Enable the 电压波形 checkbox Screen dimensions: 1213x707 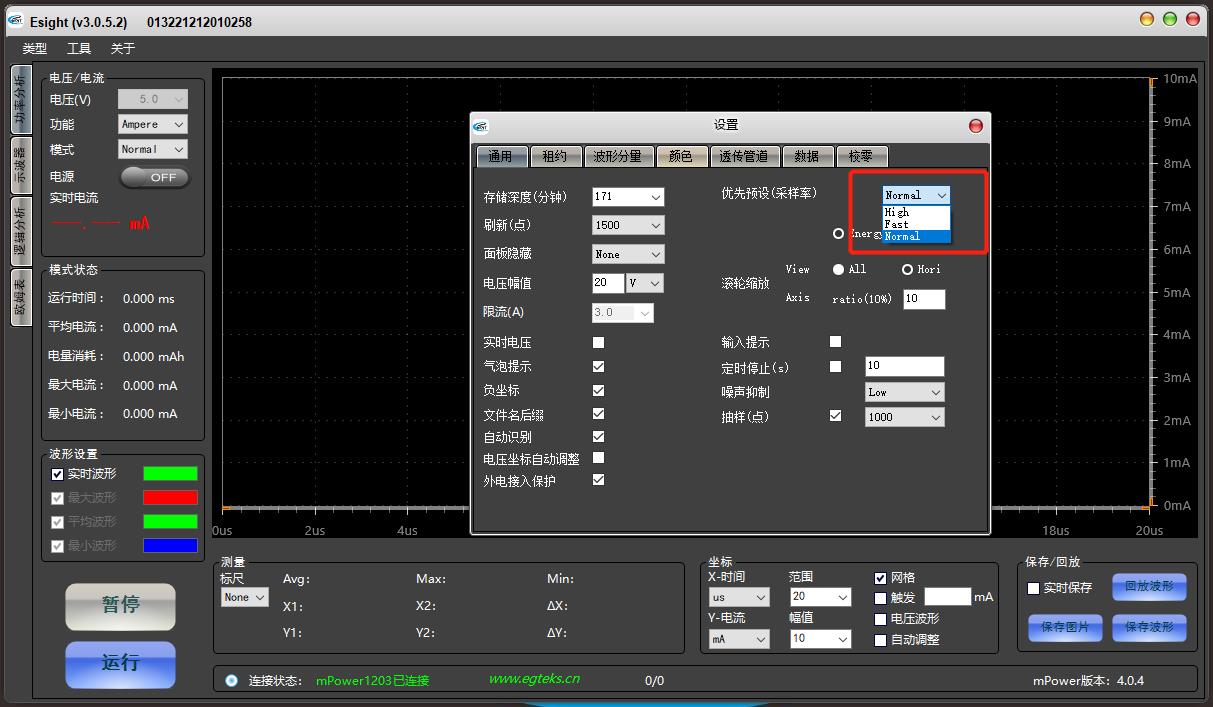(880, 619)
